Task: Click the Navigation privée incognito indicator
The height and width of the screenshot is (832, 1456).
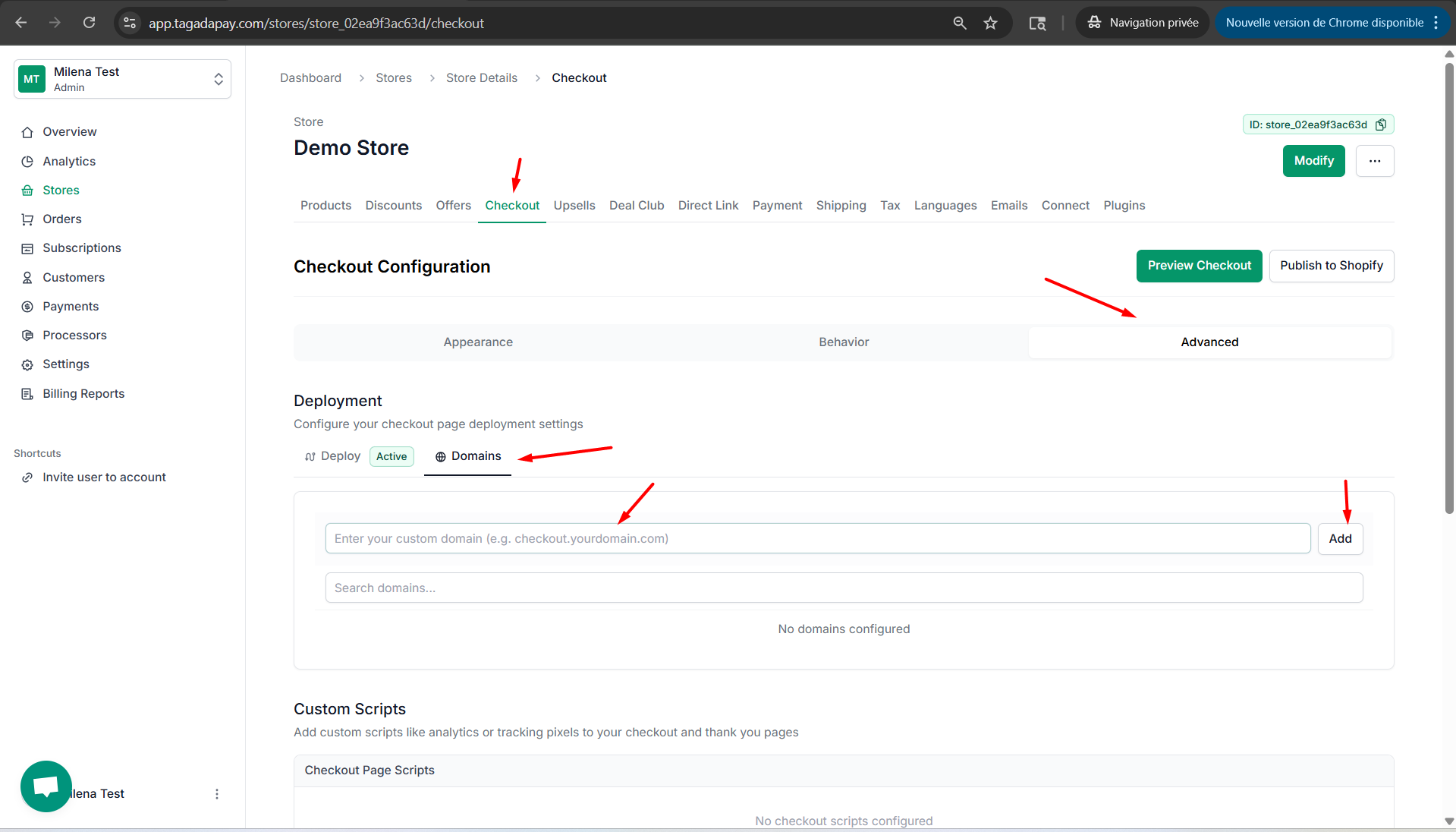Action: (x=1143, y=23)
